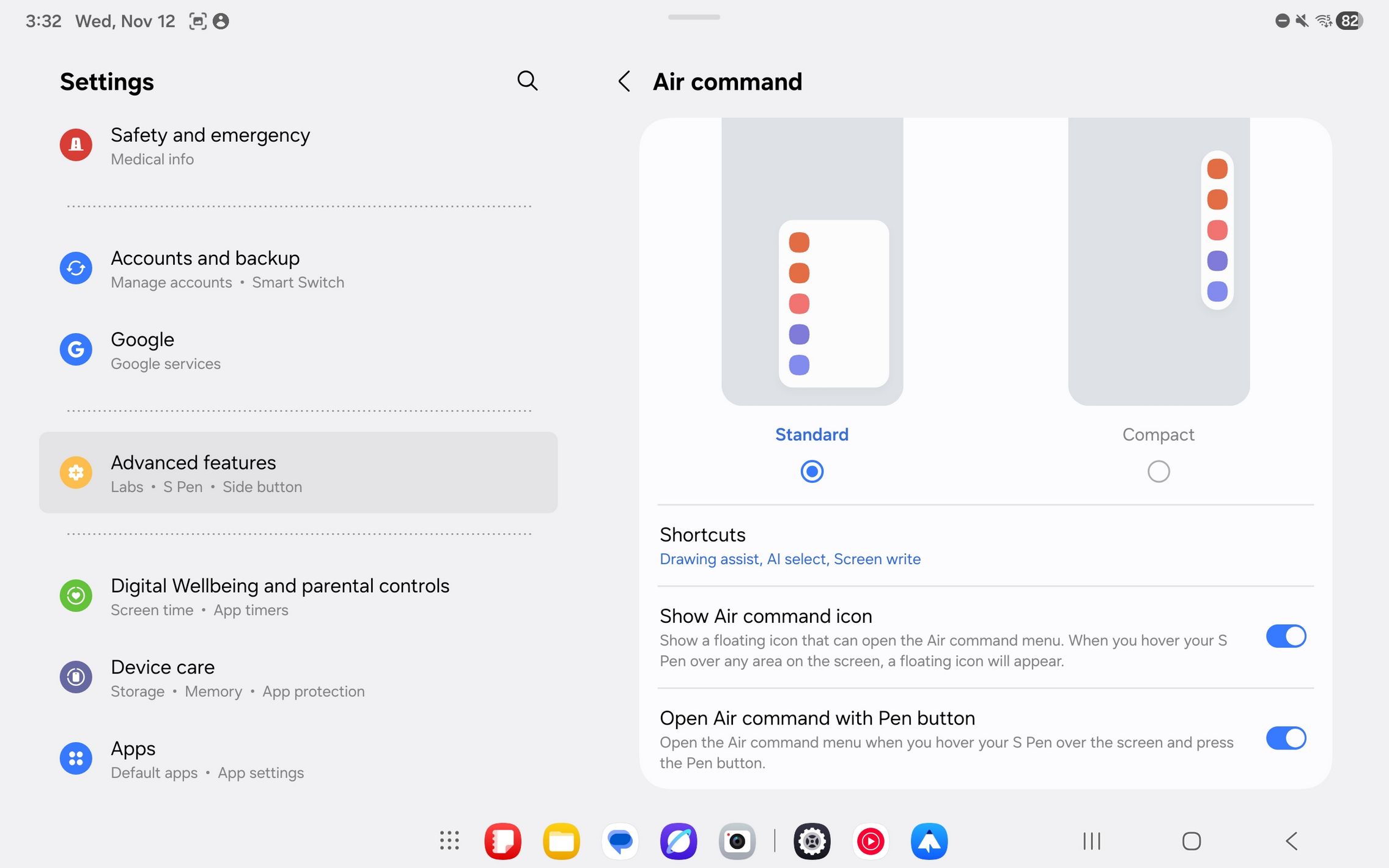The height and width of the screenshot is (868, 1389).
Task: Open the Camera app in the taskbar
Action: click(737, 841)
